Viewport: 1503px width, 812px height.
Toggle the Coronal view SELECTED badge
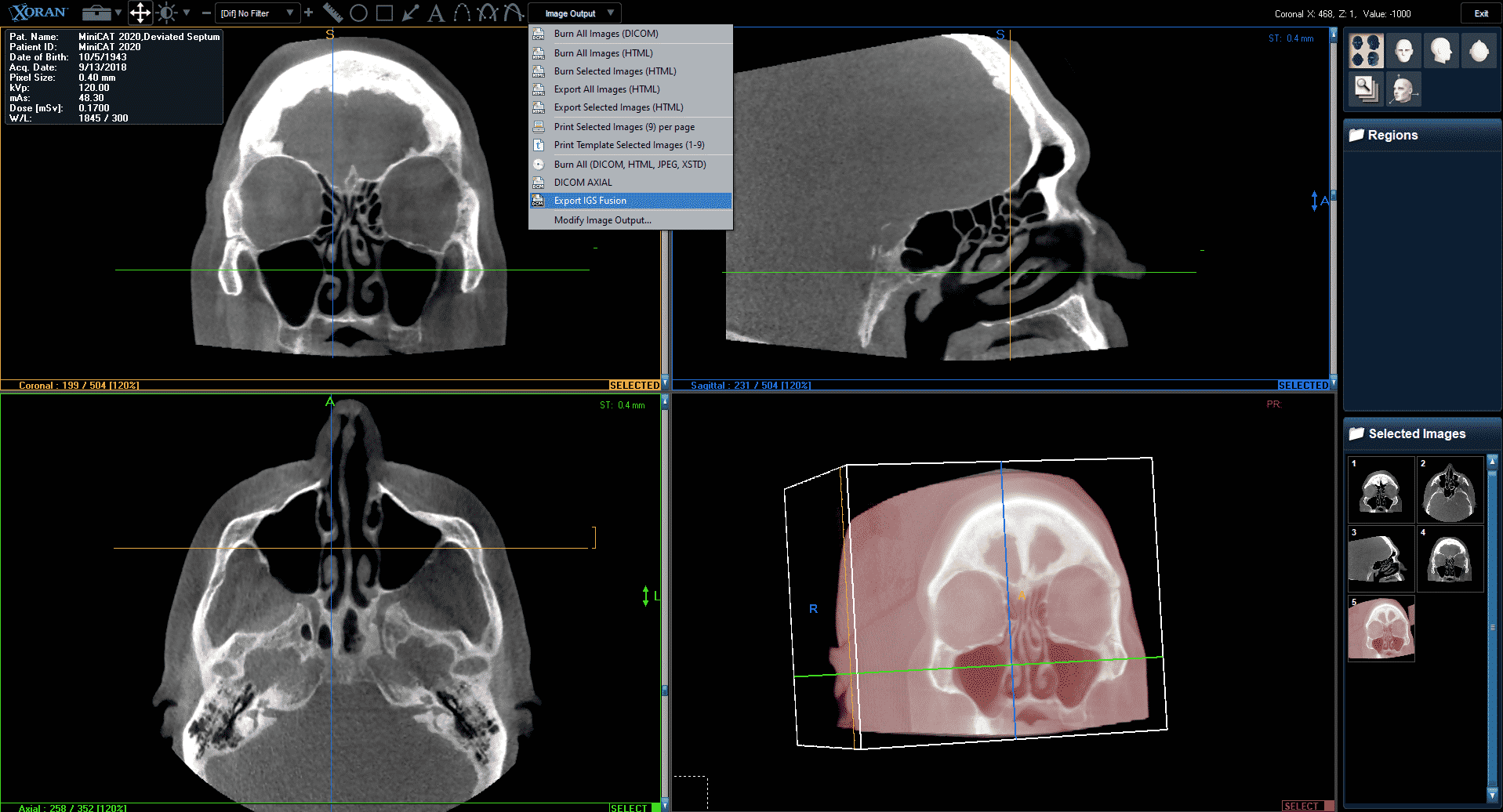click(634, 385)
